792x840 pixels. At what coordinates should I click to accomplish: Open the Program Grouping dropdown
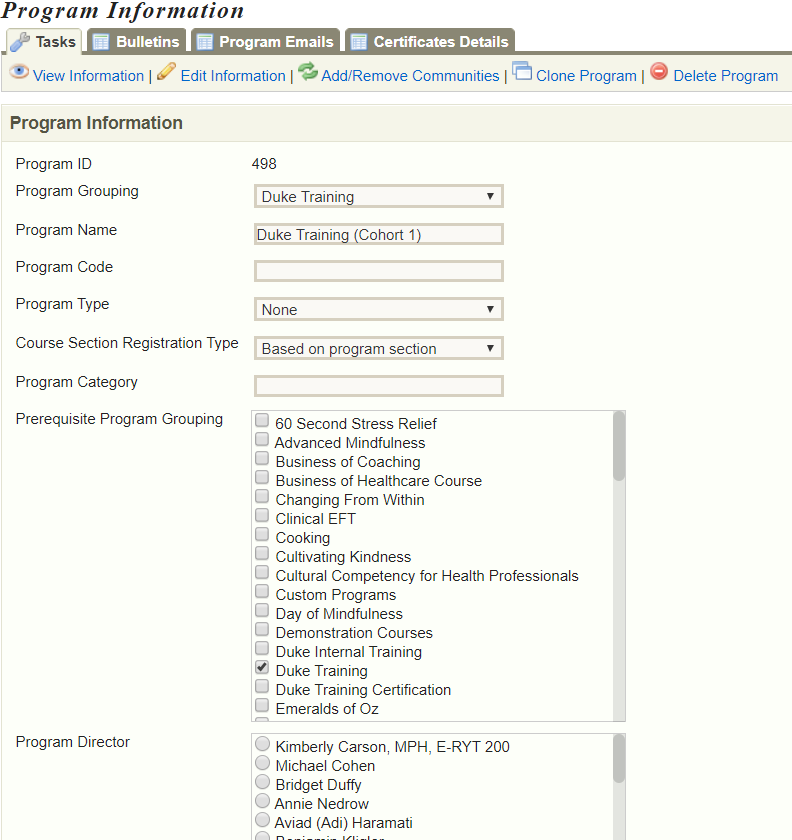coord(379,197)
